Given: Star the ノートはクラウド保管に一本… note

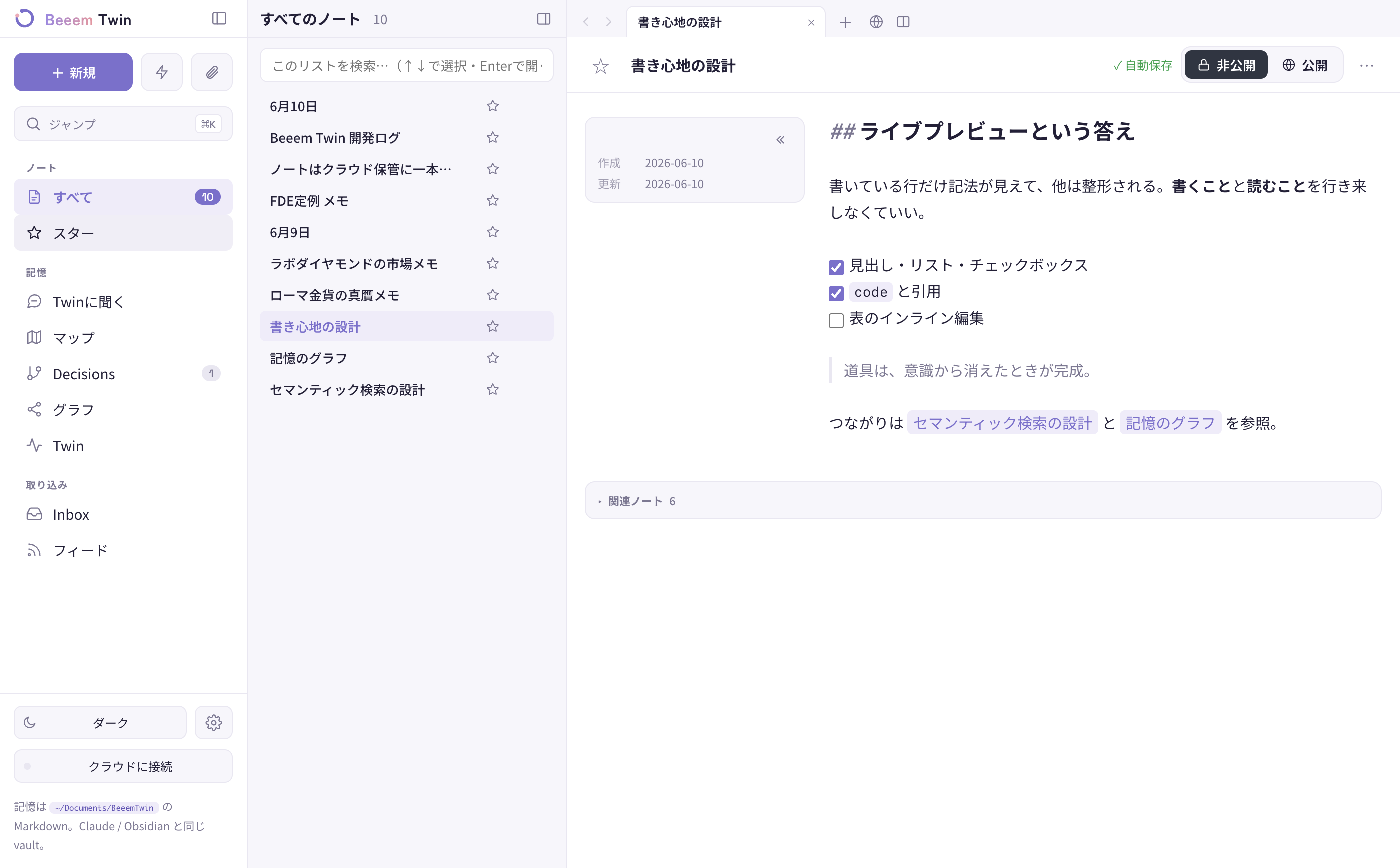Looking at the screenshot, I should coord(492,169).
